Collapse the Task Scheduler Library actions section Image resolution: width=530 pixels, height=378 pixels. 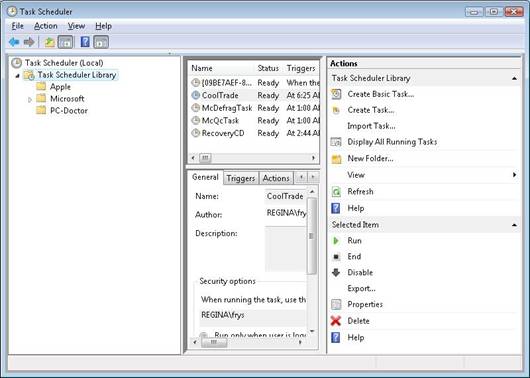[514, 78]
